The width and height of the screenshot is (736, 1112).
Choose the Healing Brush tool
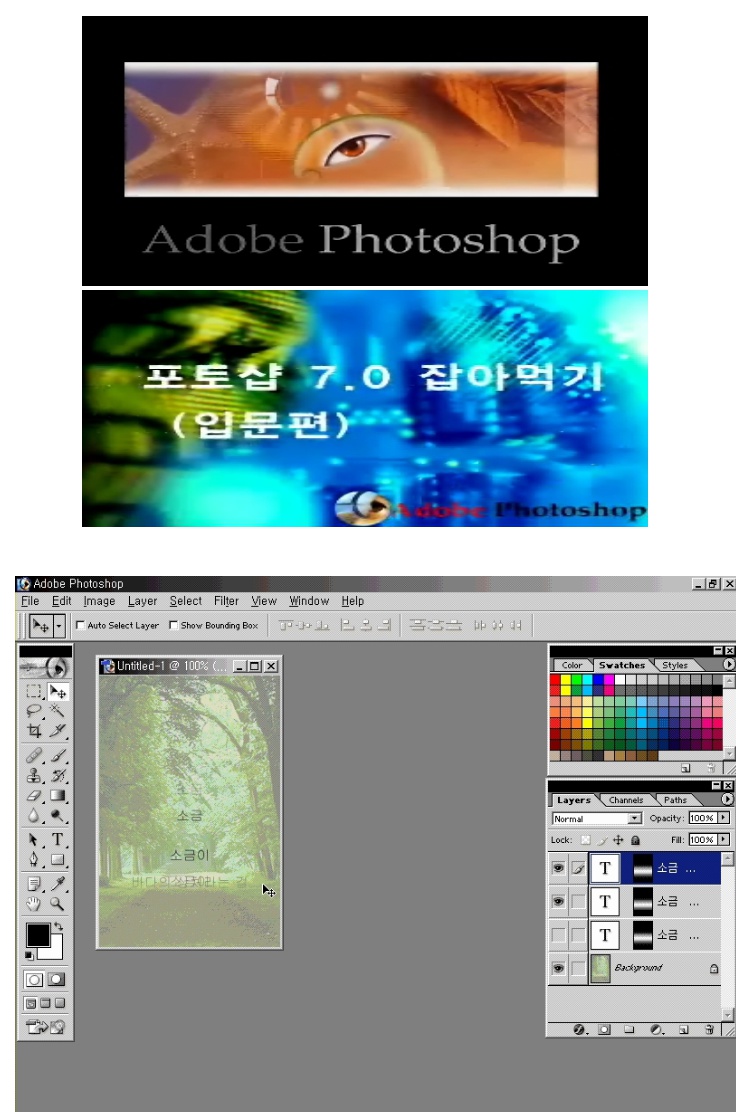click(34, 756)
